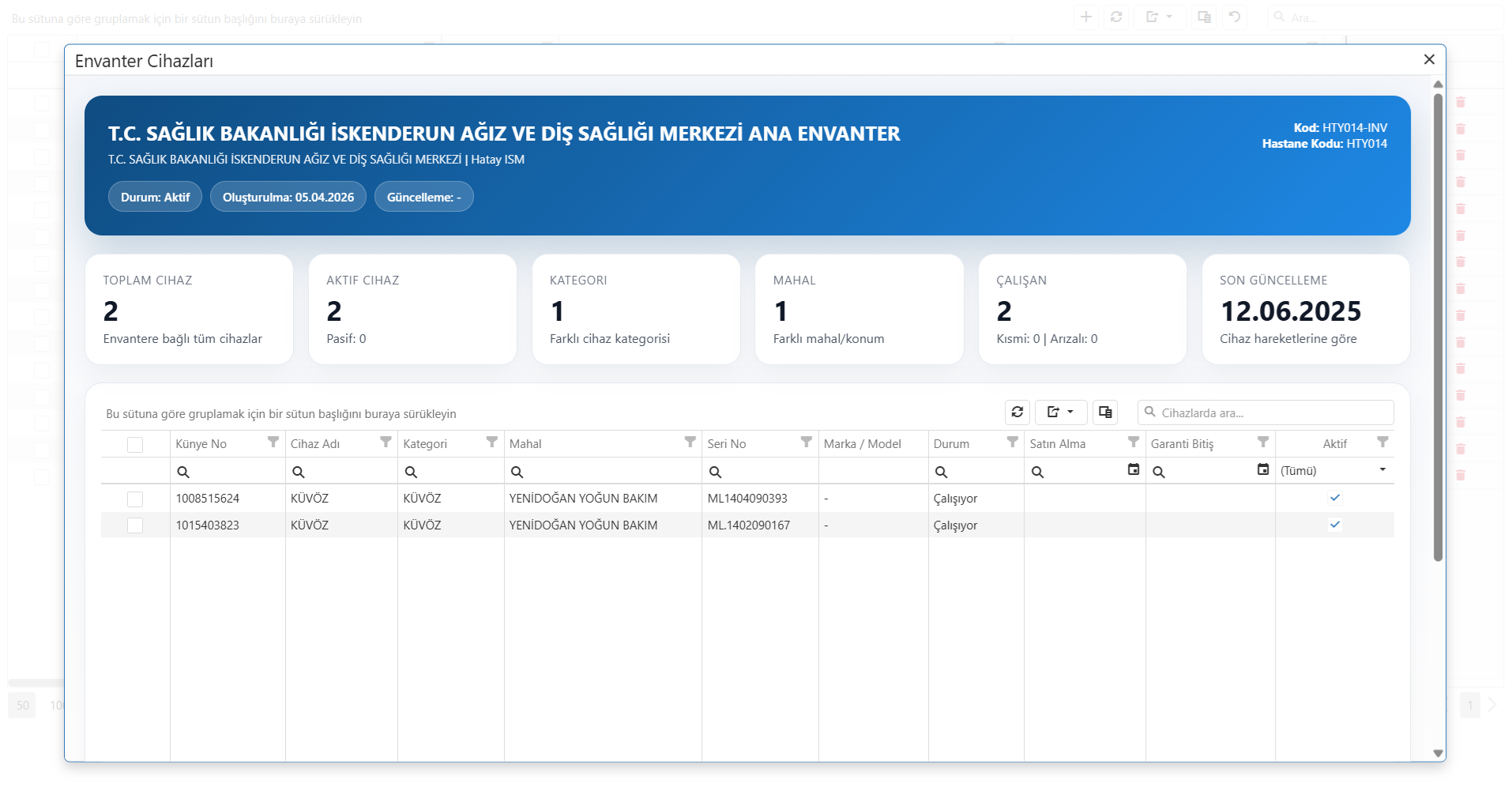Open the filter icon on Durum column
Viewport: 1512px width, 806px height.
click(x=1013, y=443)
